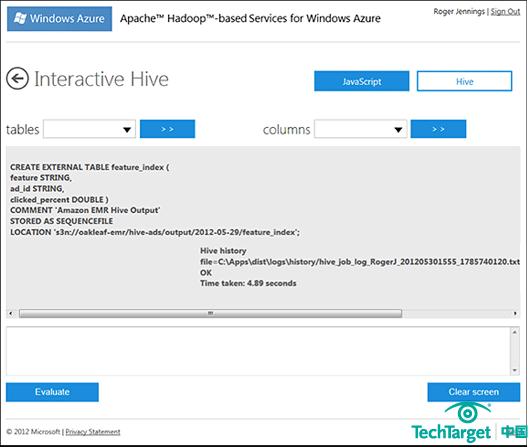Click the 'LOCATION s3n://oakleaf-emr' line
The image size is (530, 447).
(x=155, y=232)
